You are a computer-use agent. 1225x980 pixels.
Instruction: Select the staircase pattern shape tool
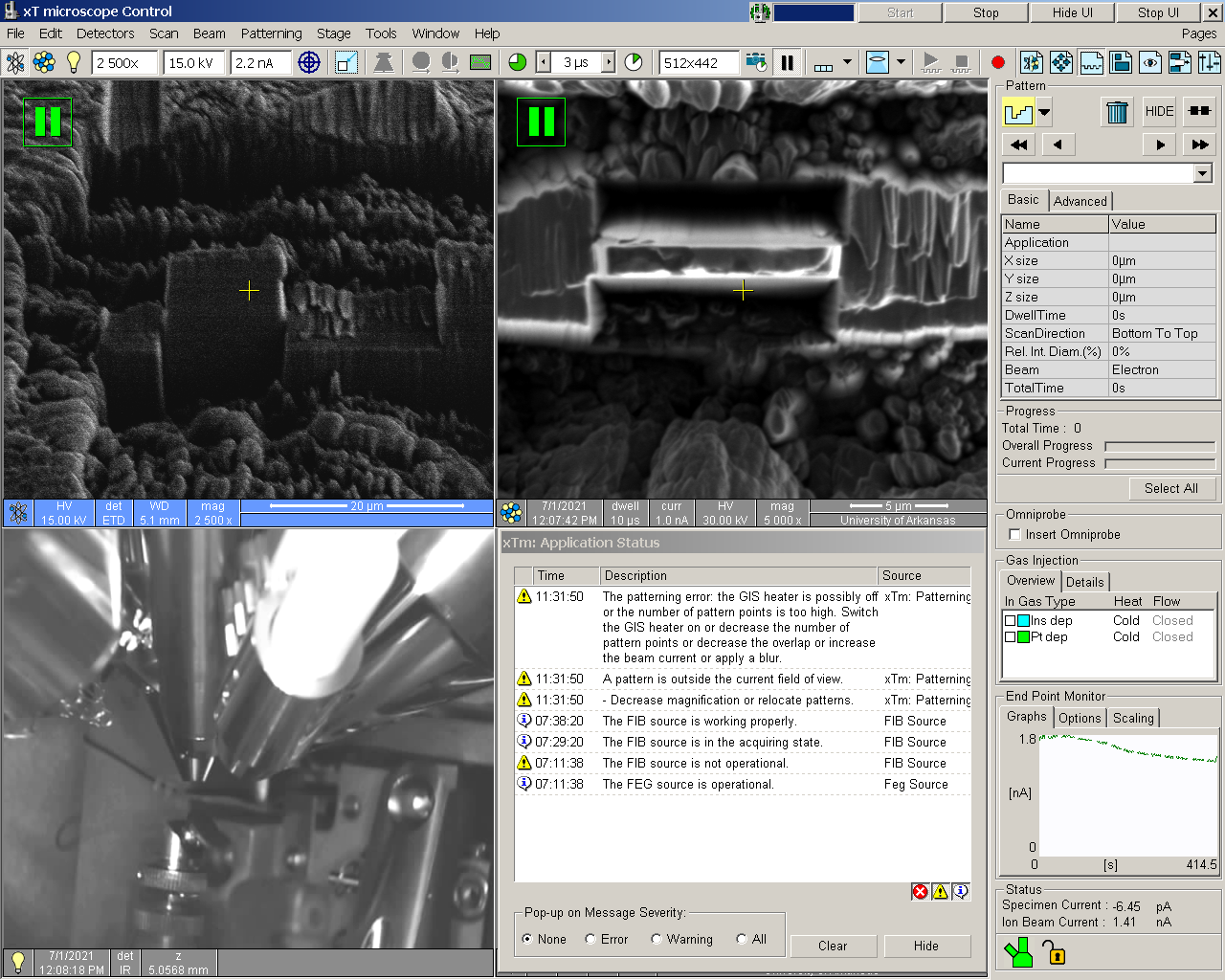(x=1017, y=112)
